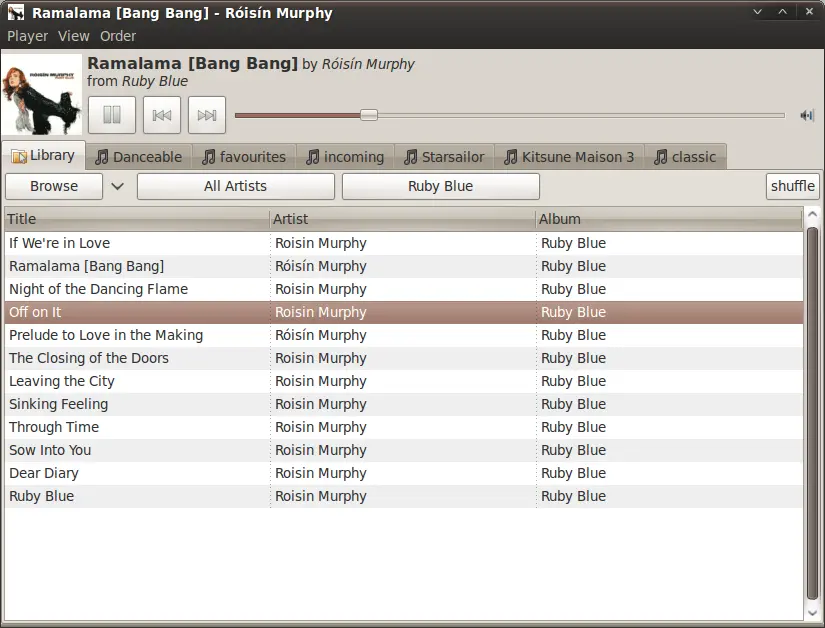Sort the track list by Title column

click(x=136, y=219)
